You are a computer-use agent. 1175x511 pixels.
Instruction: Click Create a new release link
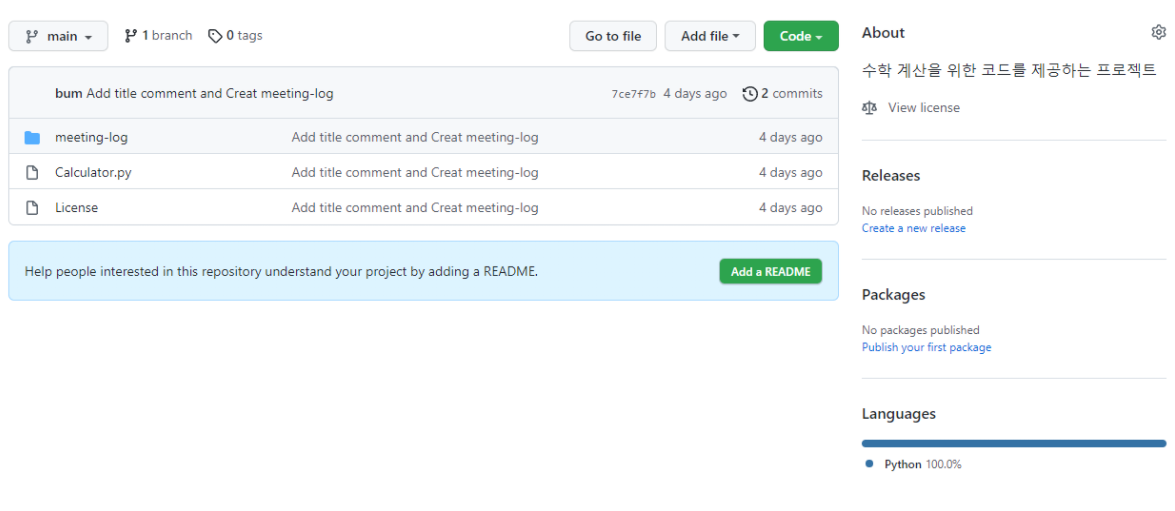(x=913, y=228)
